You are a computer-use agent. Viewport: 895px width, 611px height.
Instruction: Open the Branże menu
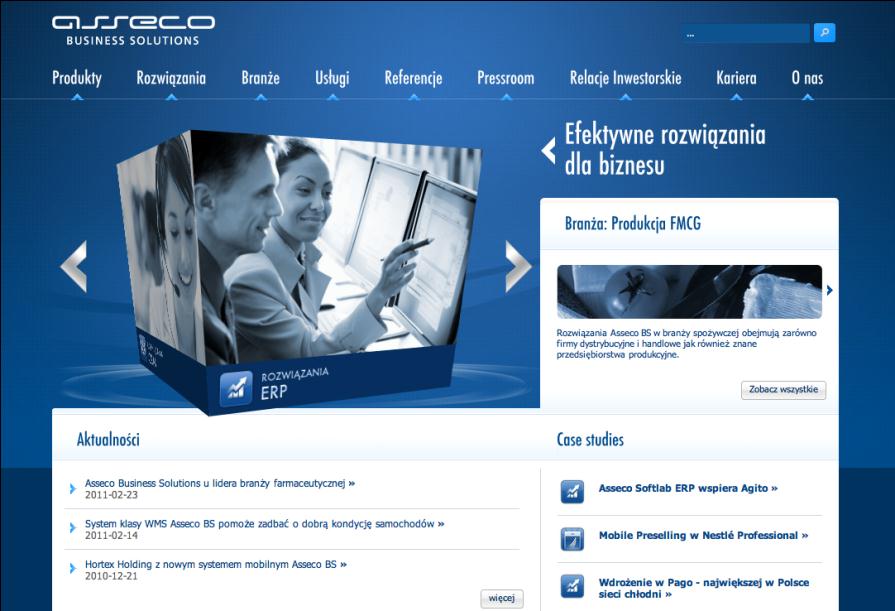click(x=260, y=78)
